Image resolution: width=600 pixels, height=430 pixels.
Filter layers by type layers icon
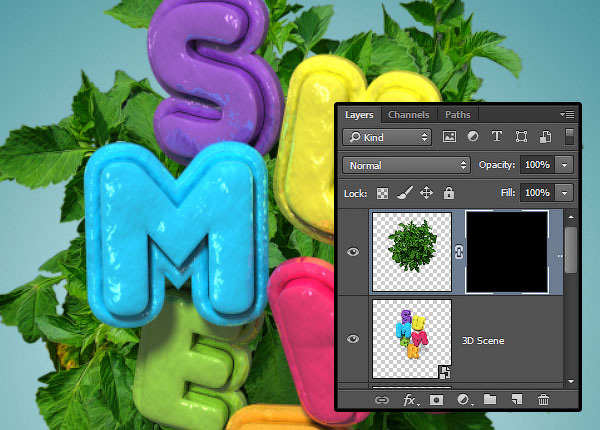coord(497,137)
